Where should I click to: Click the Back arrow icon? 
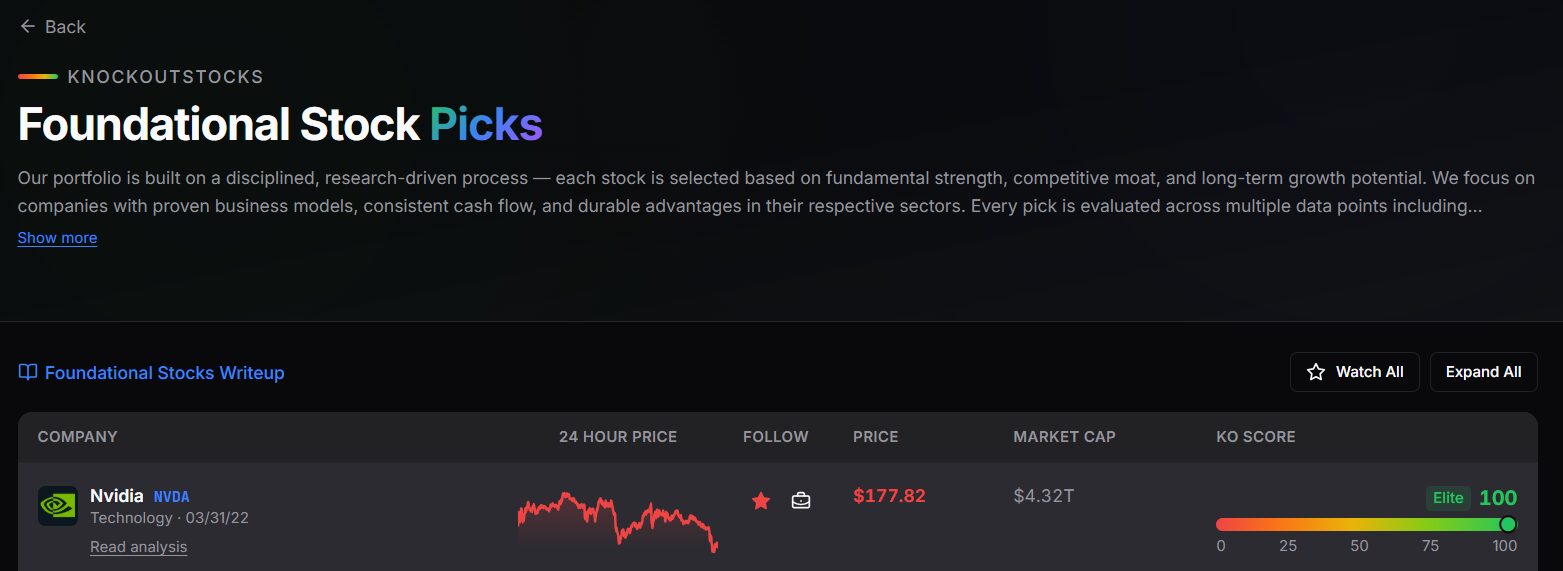pyautogui.click(x=28, y=27)
